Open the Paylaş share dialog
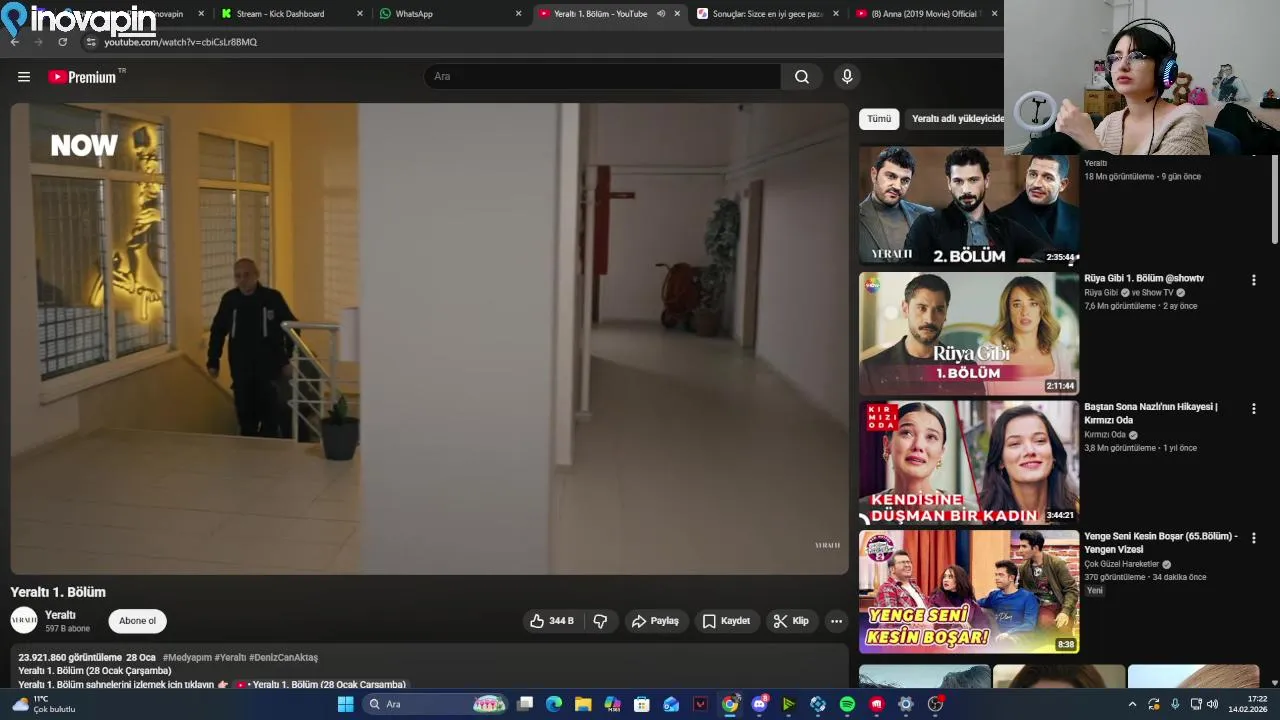This screenshot has height=720, width=1280. pos(655,621)
